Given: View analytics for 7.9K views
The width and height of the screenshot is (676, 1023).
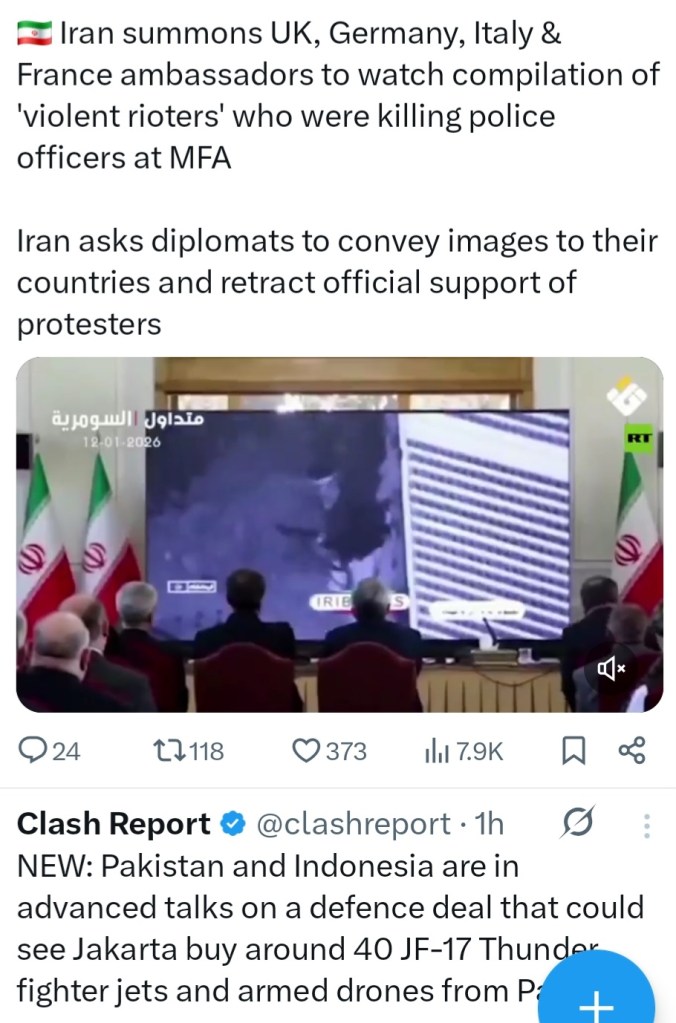Looking at the screenshot, I should 463,751.
